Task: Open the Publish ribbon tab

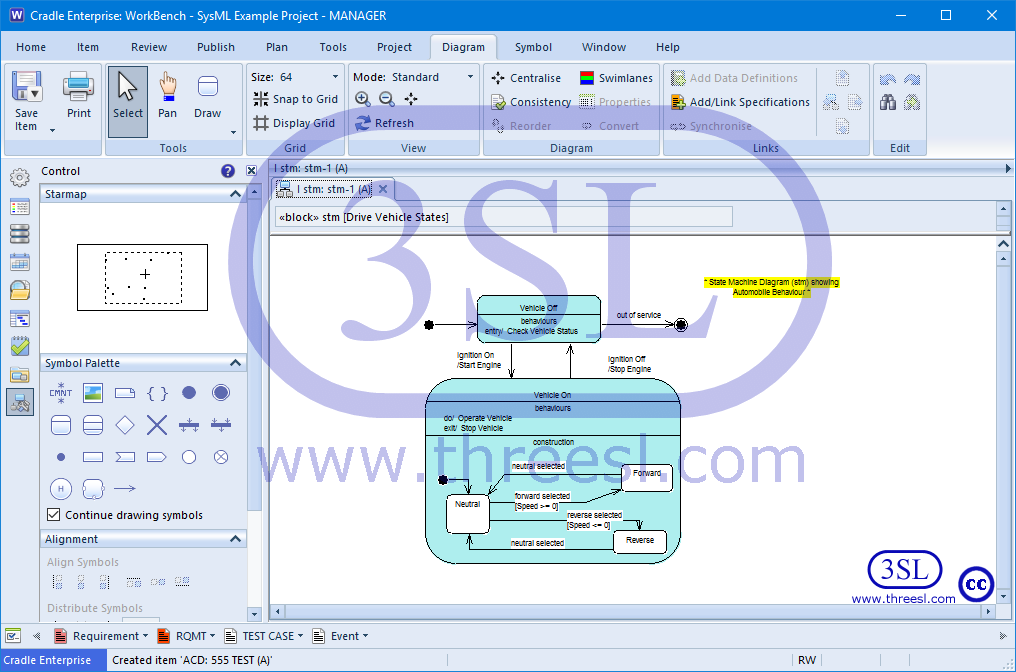Action: 216,47
